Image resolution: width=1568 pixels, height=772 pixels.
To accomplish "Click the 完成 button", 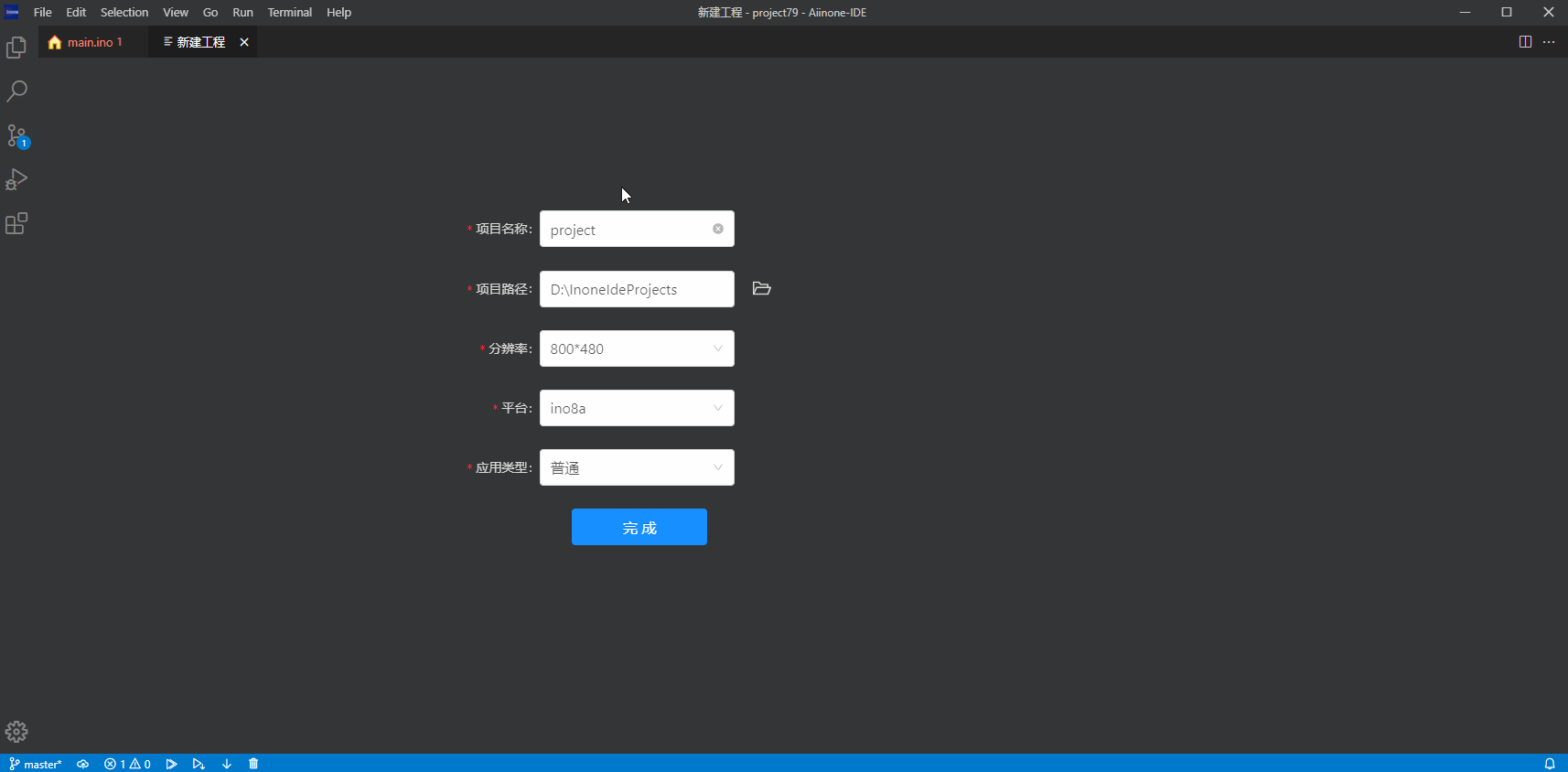I will tap(639, 527).
